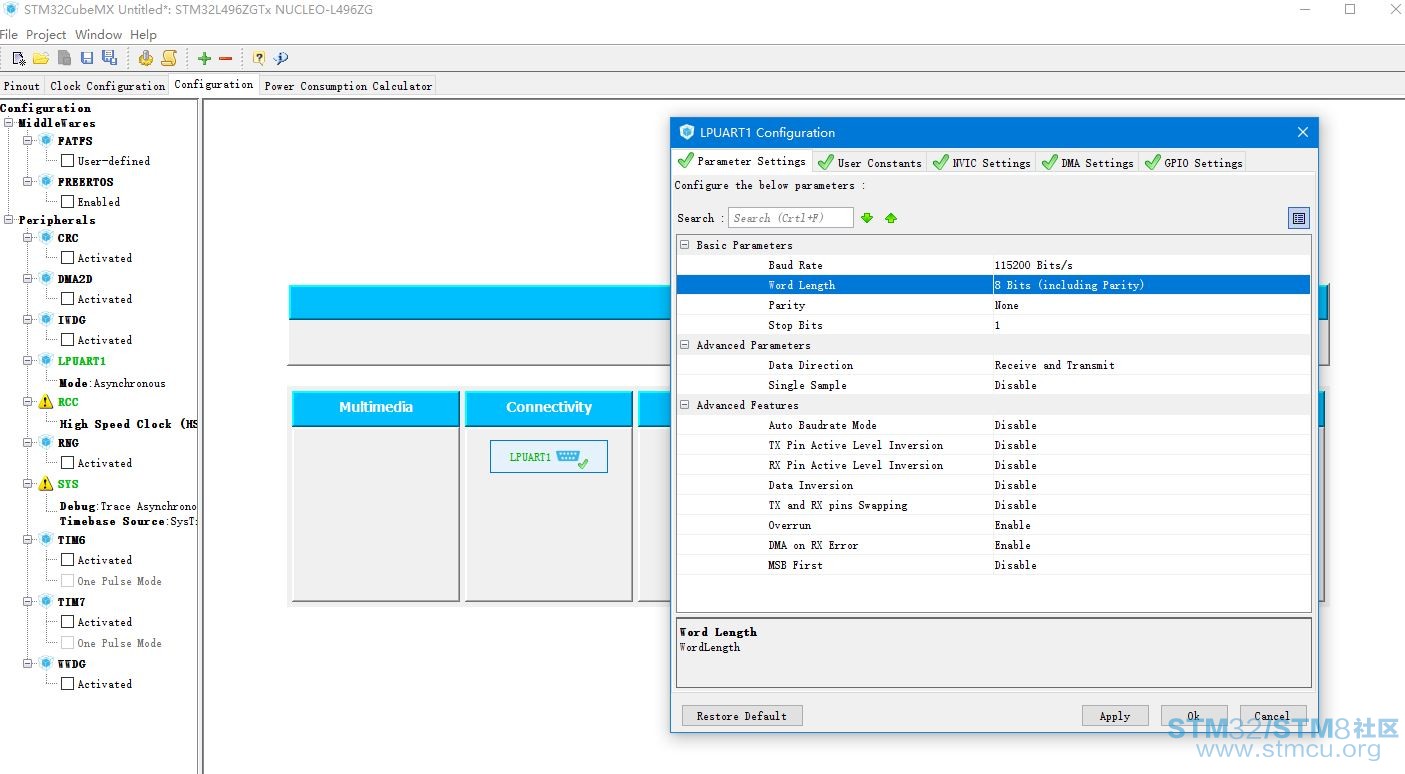The image size is (1405, 774).
Task: Click the parameter Search input field
Action: pos(791,218)
